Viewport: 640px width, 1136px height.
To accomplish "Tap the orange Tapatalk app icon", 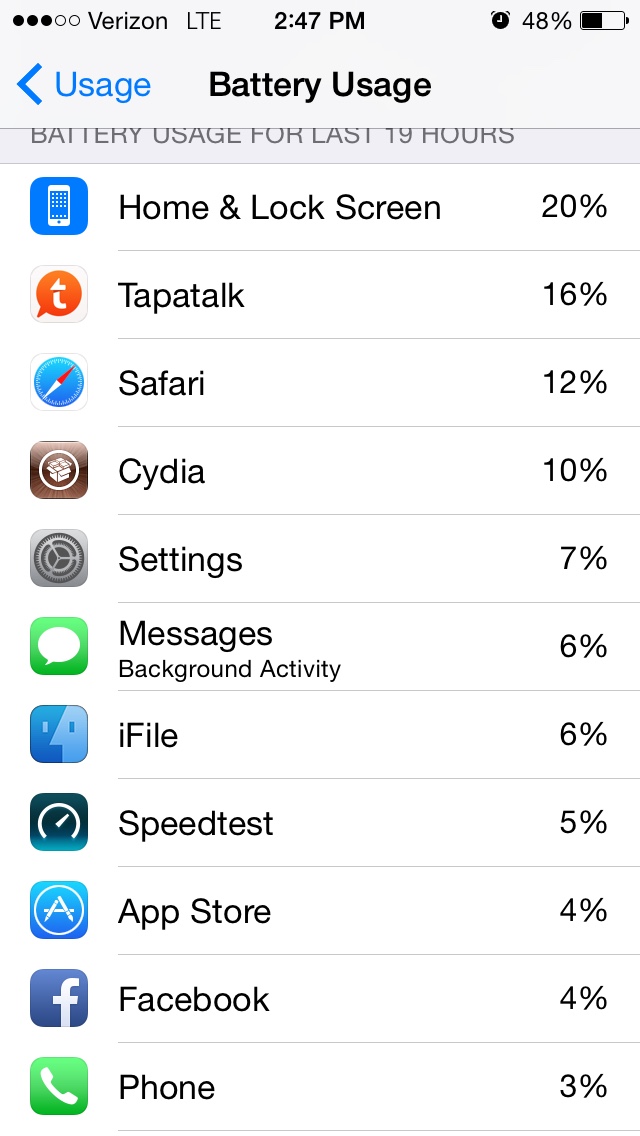I will (x=59, y=294).
